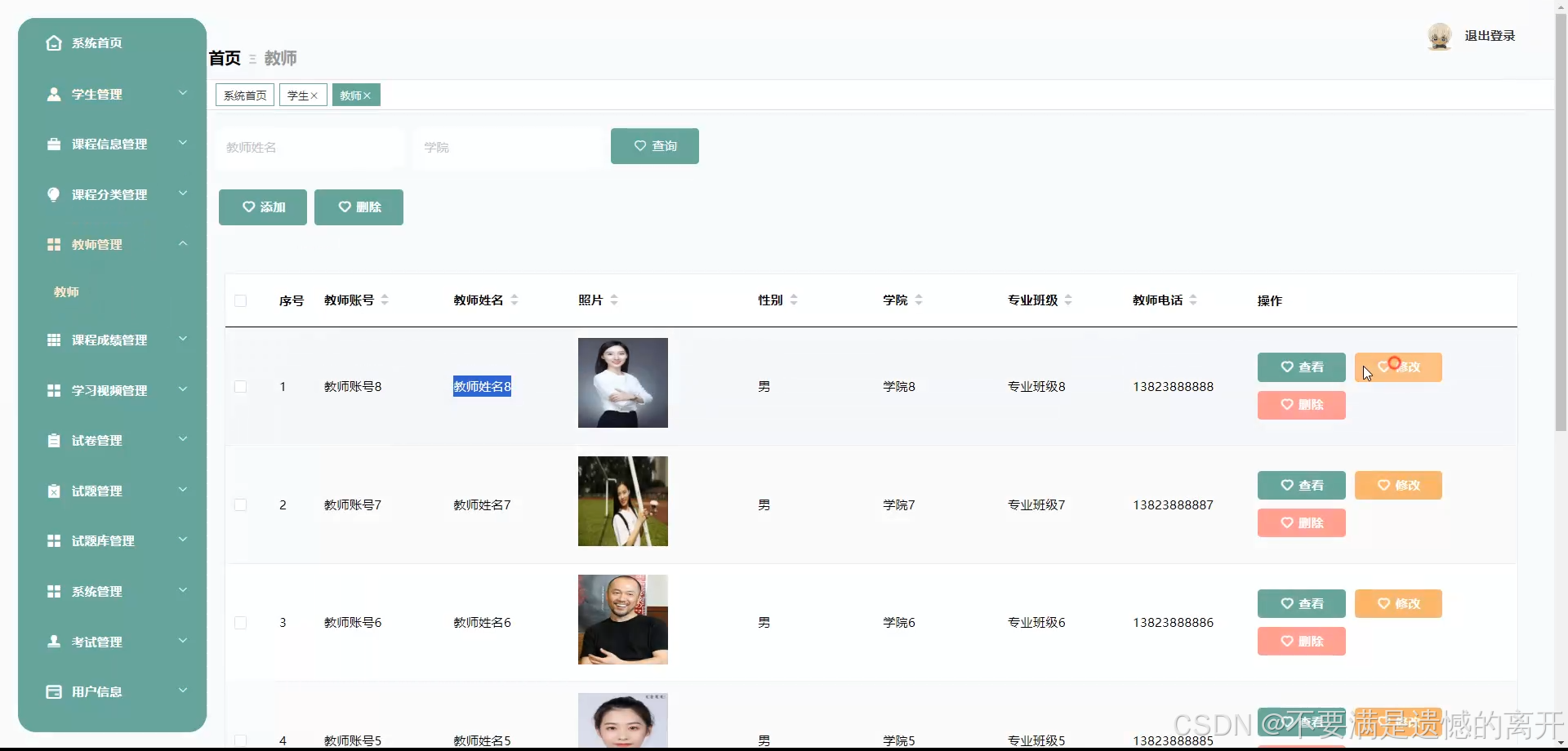
Task: Expand the 学生管理 menu chevron
Action: [x=183, y=93]
